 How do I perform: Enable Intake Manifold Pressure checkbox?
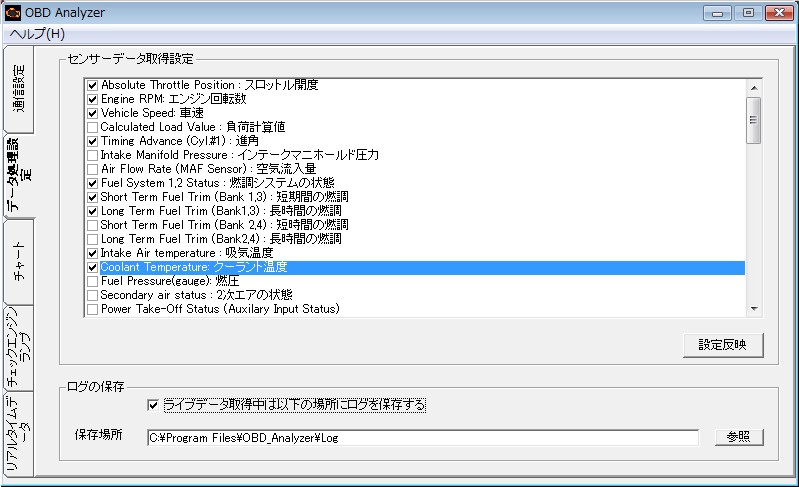[92, 155]
